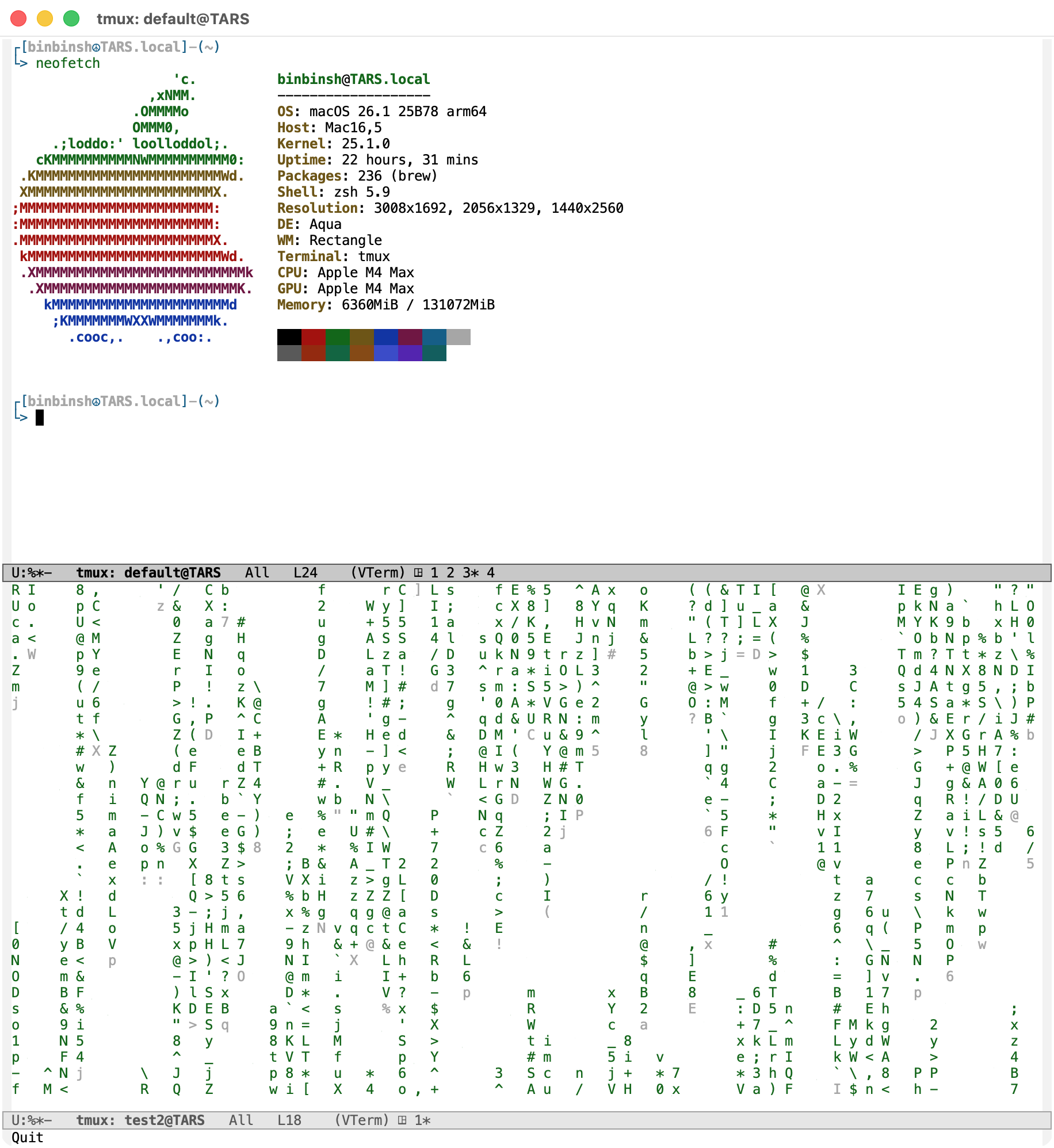Open the (VTerm) mode menu in upper mode line
Viewport: 1054px width, 1148px height.
[378, 573]
